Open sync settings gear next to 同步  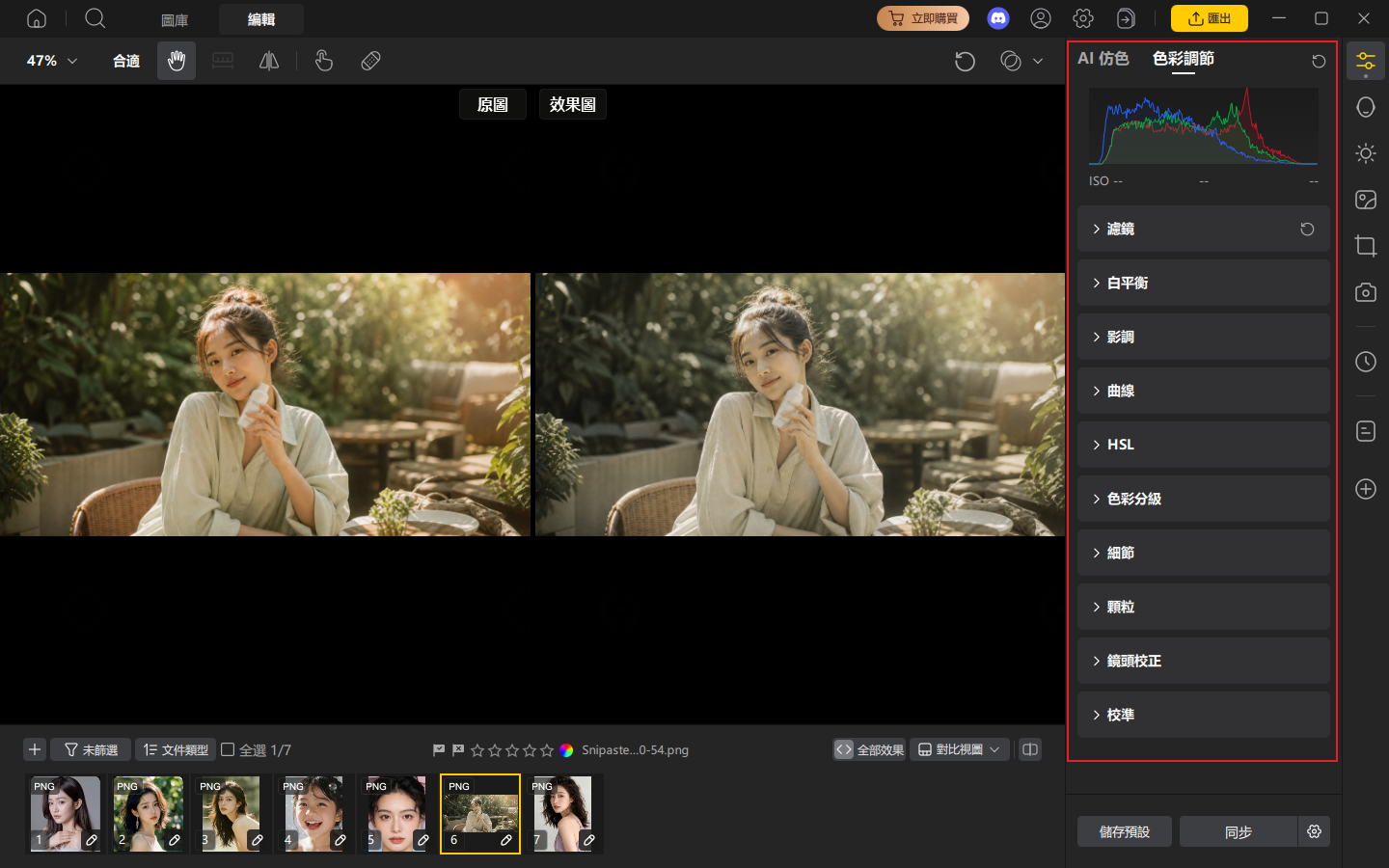coord(1314,831)
